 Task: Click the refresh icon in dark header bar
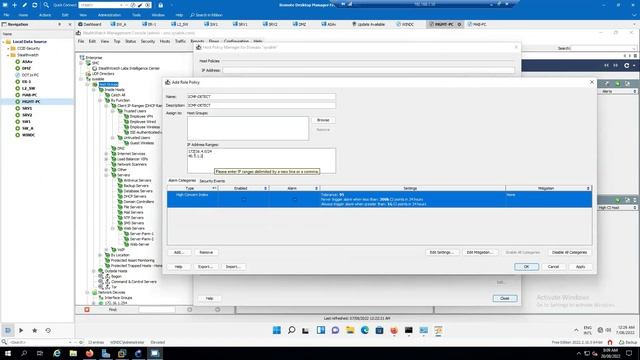point(627,65)
